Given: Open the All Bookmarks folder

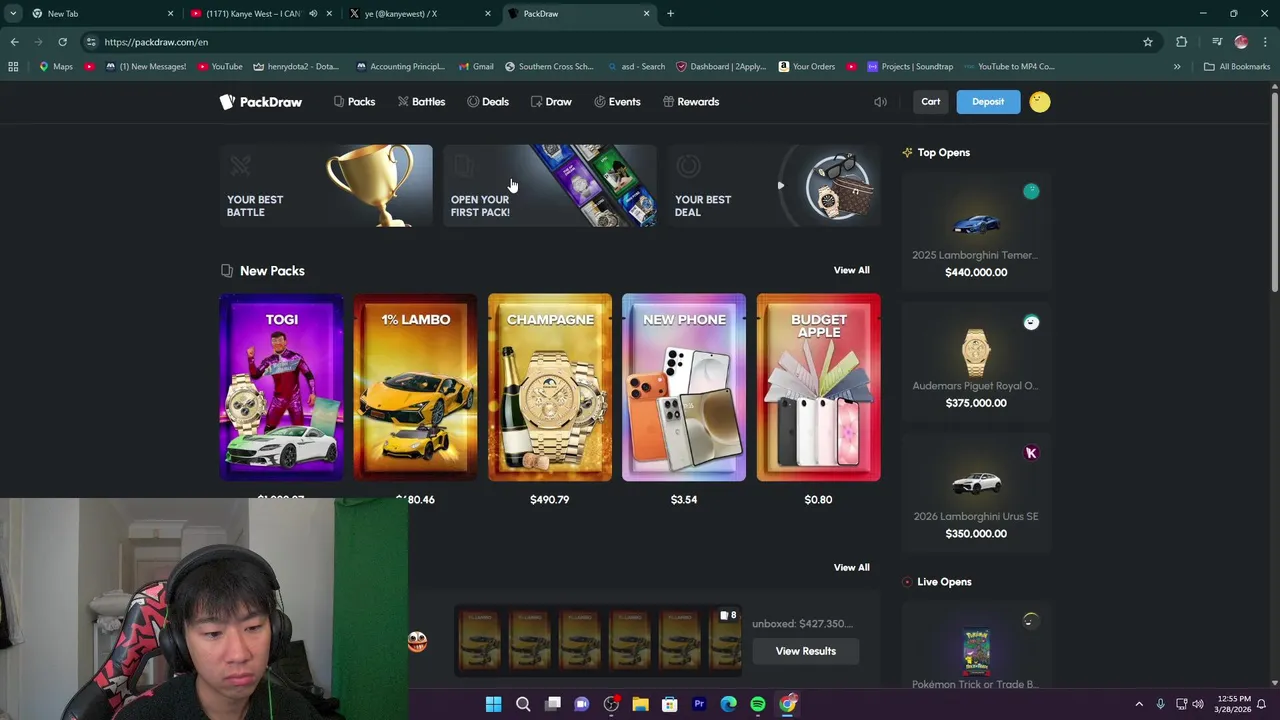Looking at the screenshot, I should coord(1237,67).
